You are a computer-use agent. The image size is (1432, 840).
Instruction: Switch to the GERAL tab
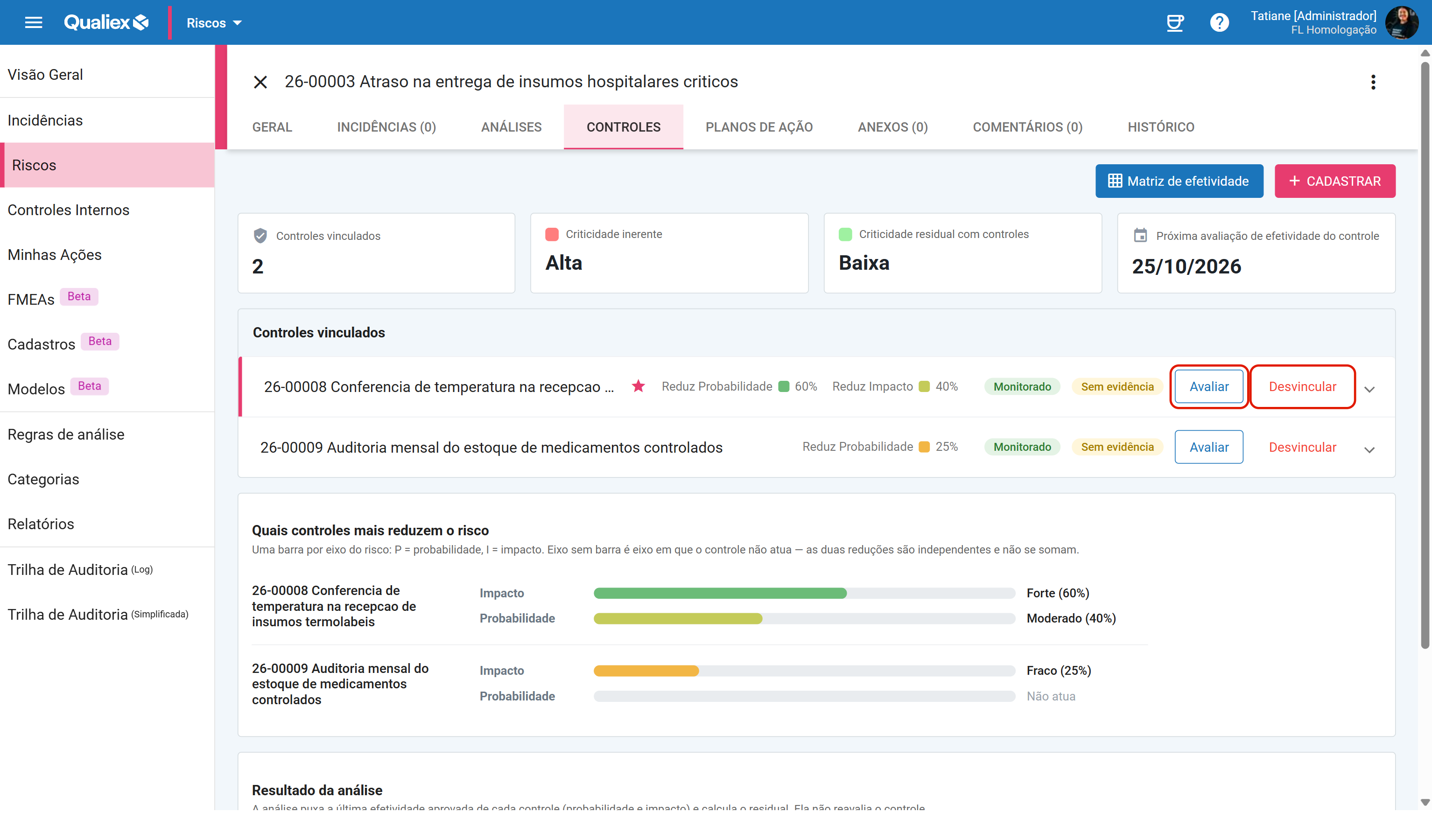272,127
